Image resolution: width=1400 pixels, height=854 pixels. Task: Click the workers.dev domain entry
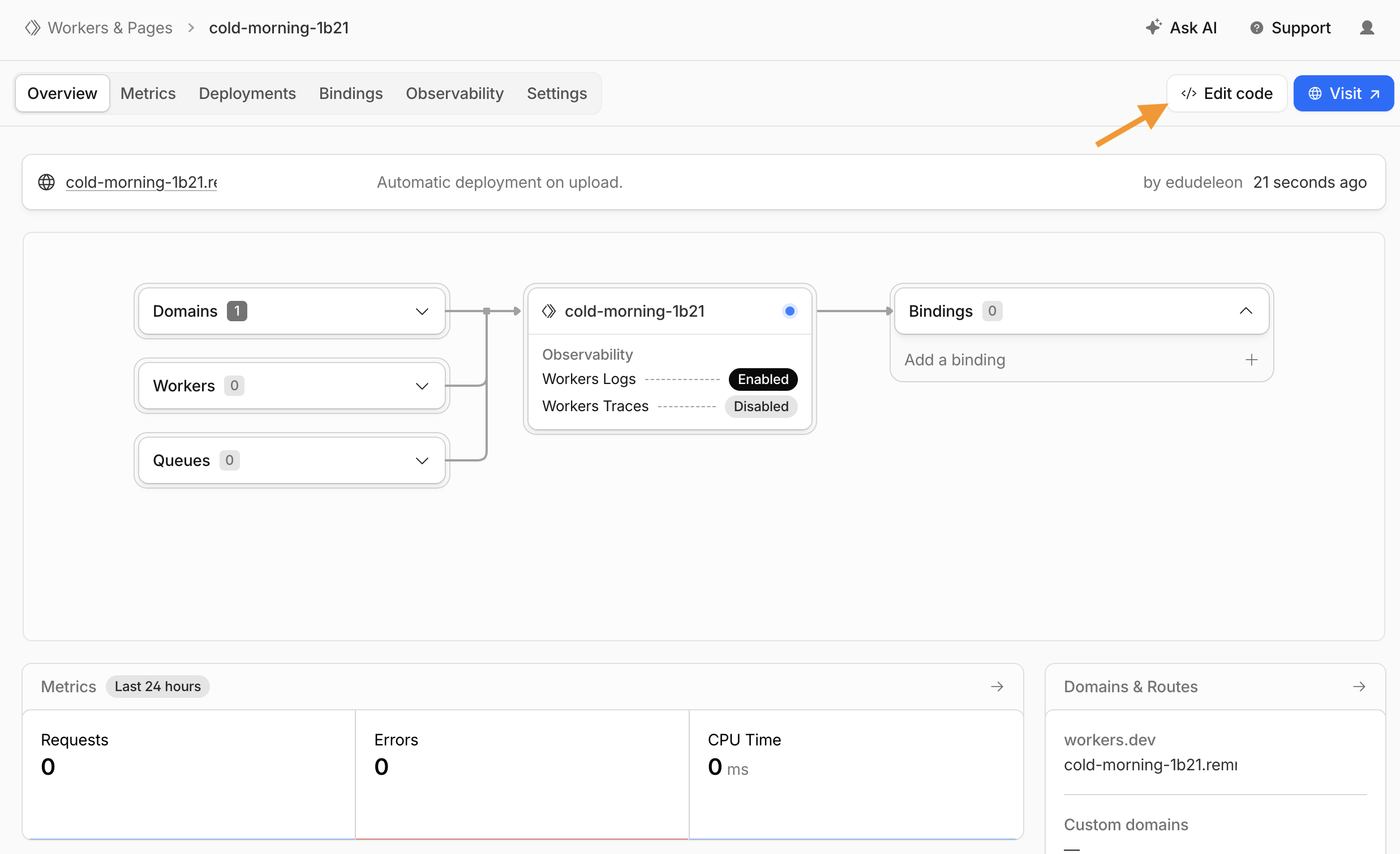pyautogui.click(x=1109, y=740)
